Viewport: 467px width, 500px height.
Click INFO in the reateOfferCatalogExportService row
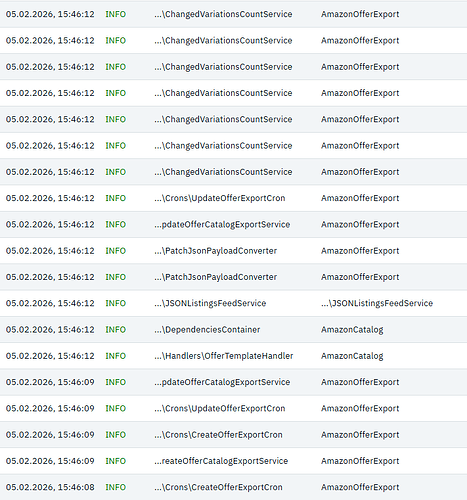[116, 461]
